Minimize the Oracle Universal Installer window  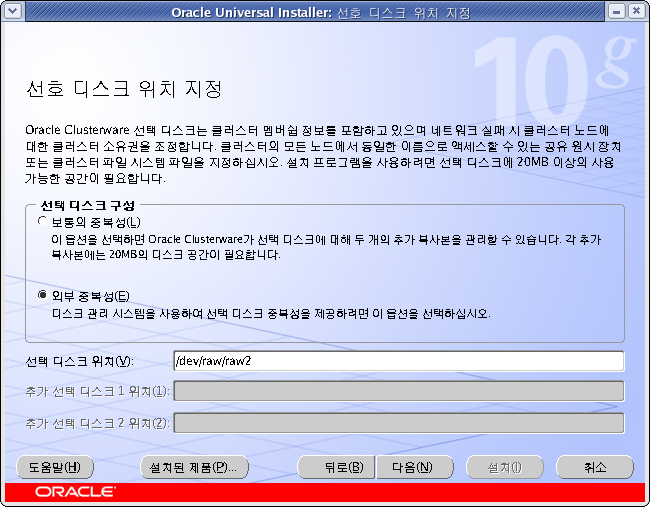point(616,11)
